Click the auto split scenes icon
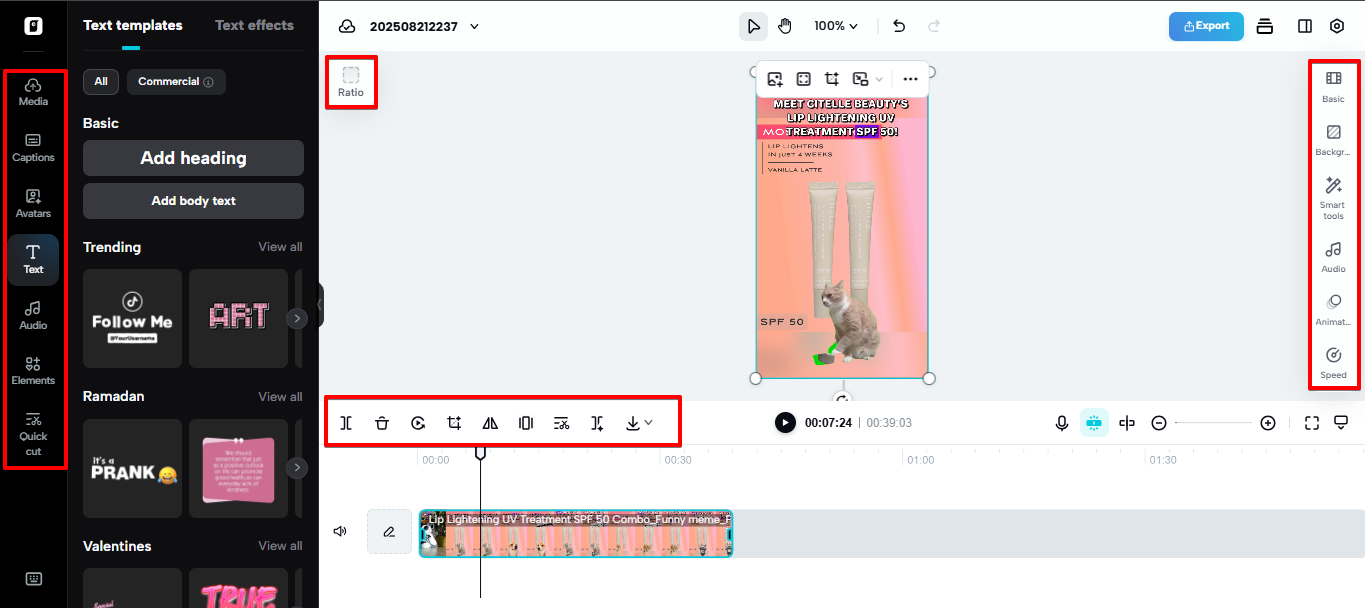The height and width of the screenshot is (608, 1365). pos(597,423)
